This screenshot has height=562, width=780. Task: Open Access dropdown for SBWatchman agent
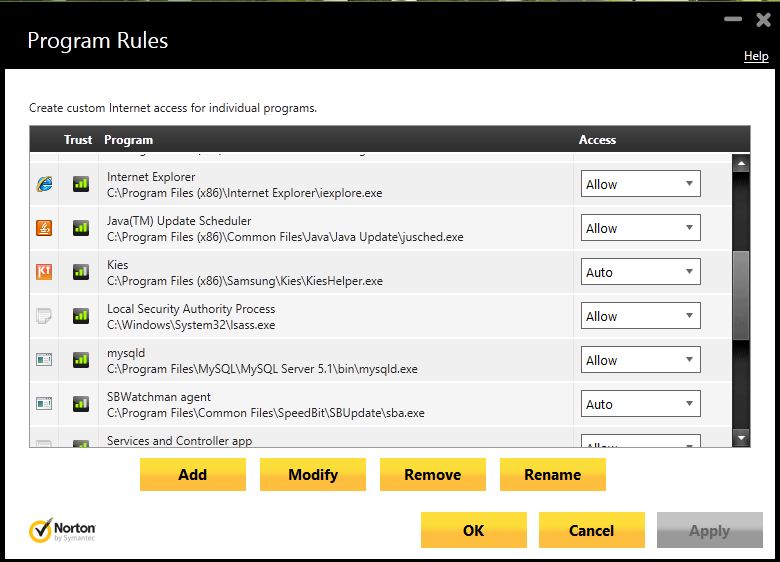point(641,404)
